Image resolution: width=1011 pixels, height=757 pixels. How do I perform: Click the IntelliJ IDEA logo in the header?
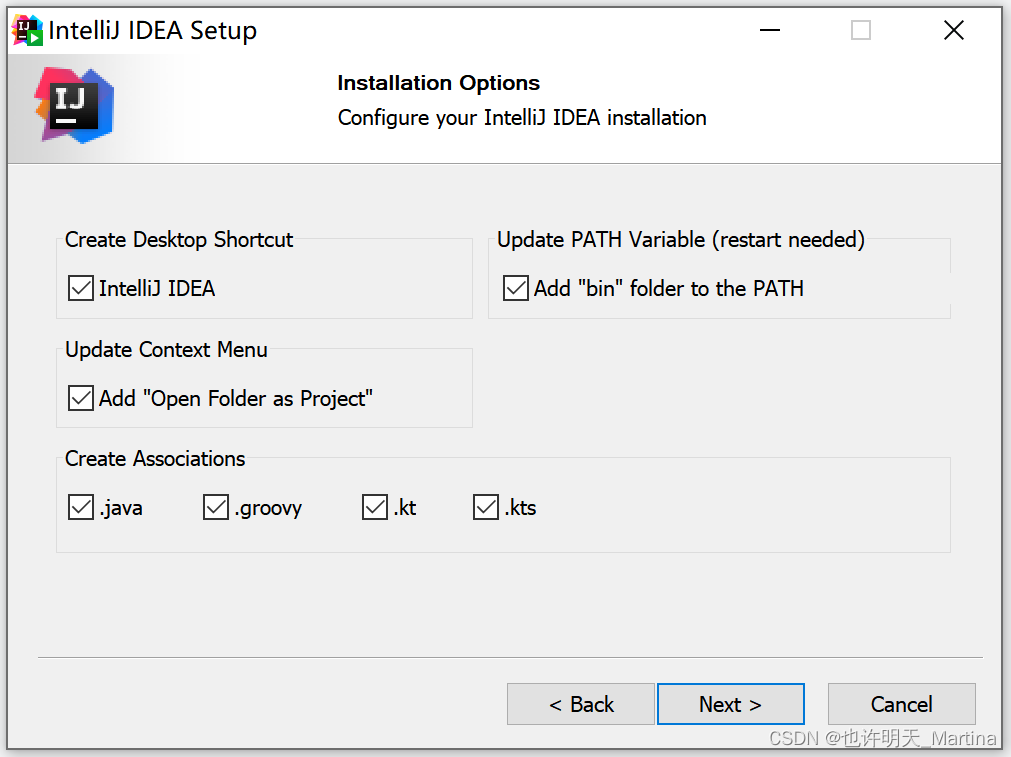click(74, 103)
